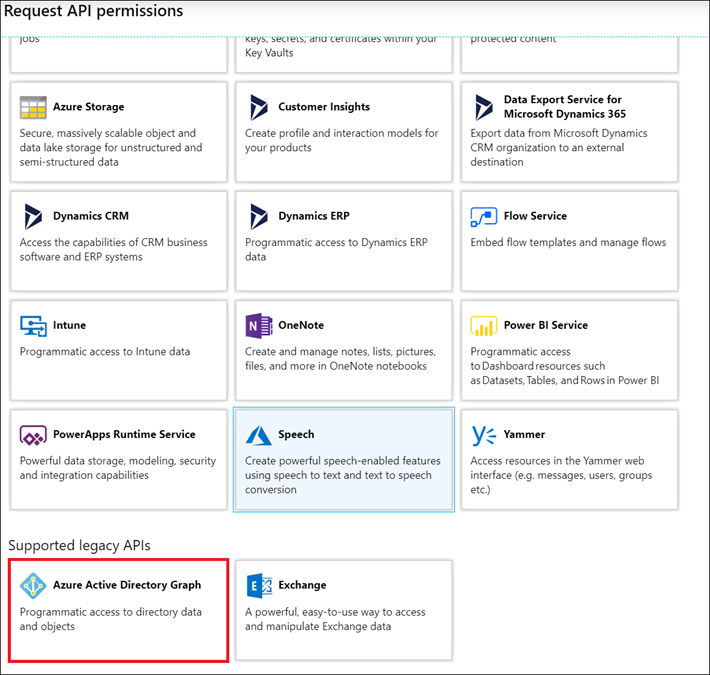Viewport: 710px width, 675px height.
Task: Click 'Programmatic access to Intune data' text
Action: [x=105, y=352]
